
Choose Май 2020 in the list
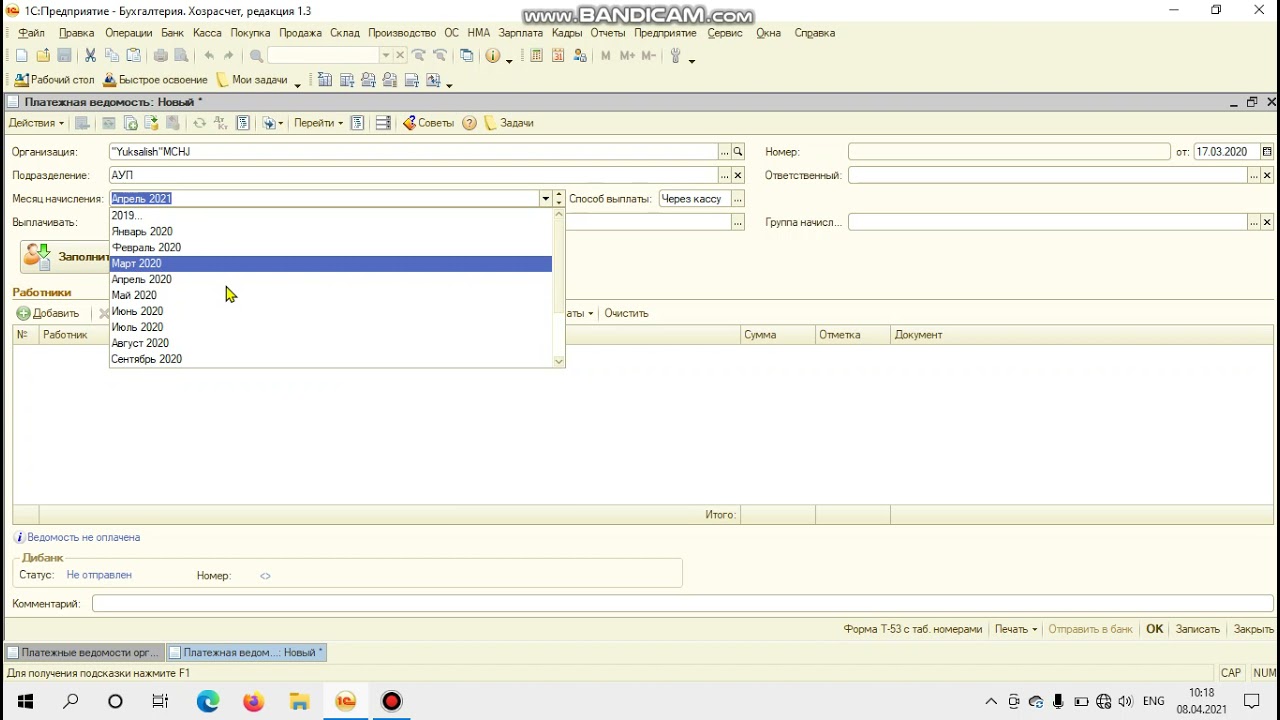point(331,295)
